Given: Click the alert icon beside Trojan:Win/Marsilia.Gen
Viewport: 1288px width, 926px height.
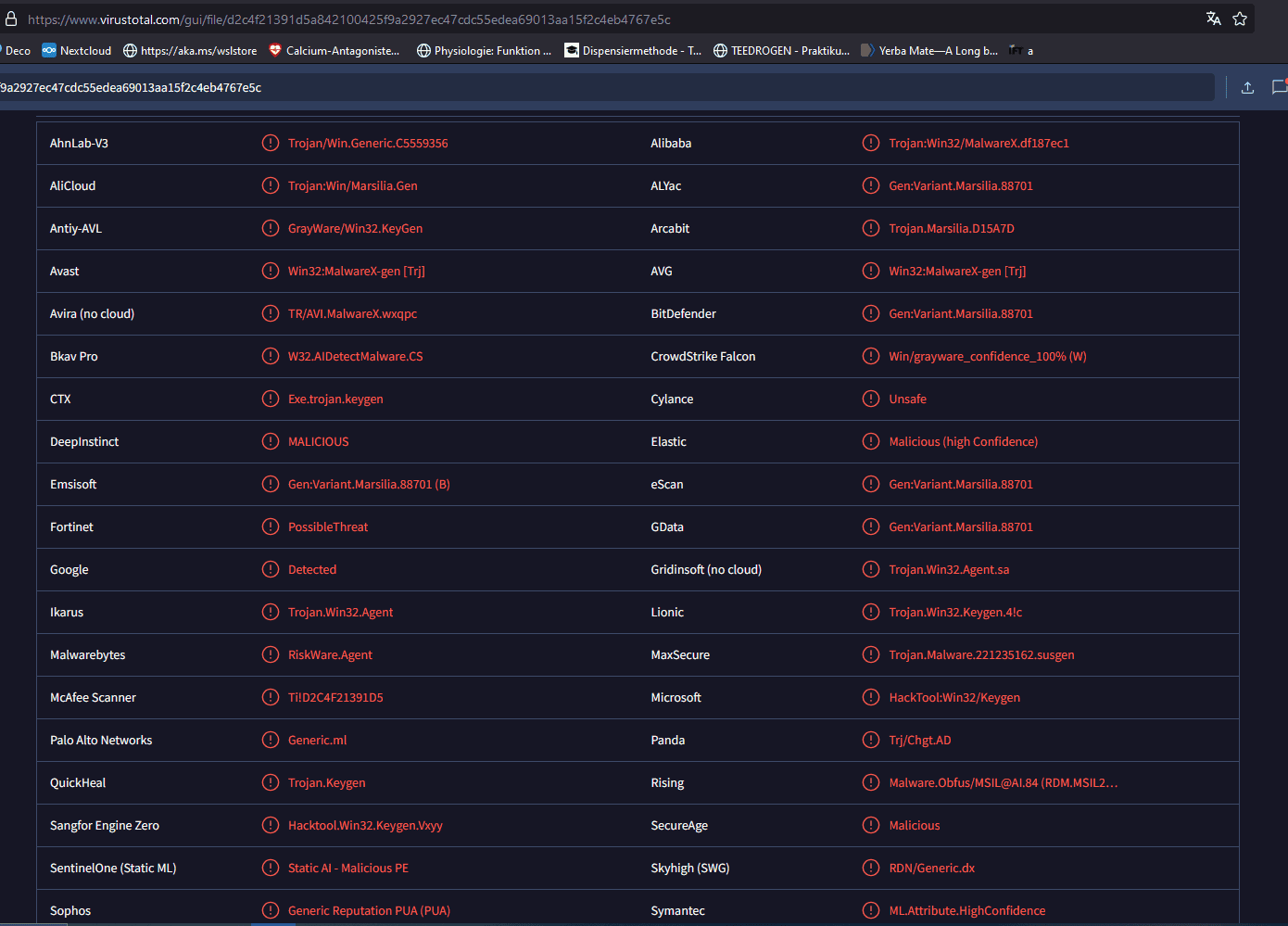Looking at the screenshot, I should 271,185.
